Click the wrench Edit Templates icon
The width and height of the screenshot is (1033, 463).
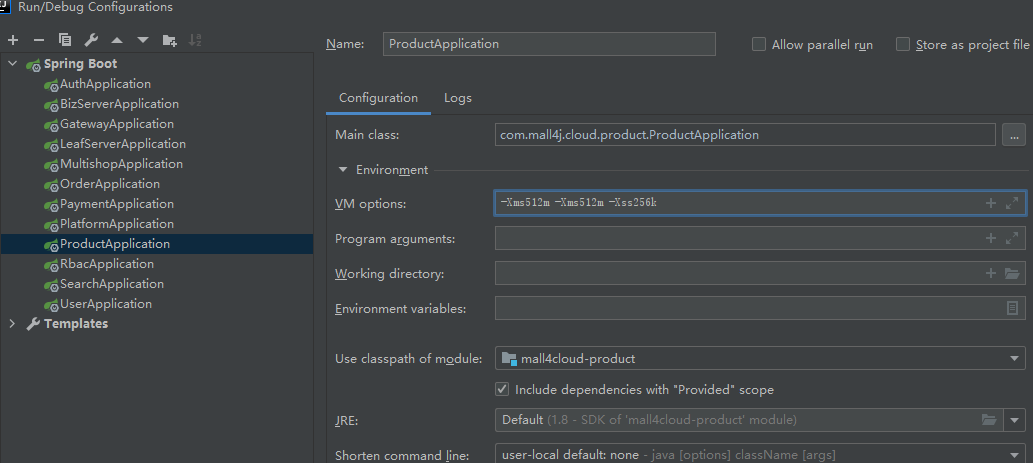click(x=91, y=40)
